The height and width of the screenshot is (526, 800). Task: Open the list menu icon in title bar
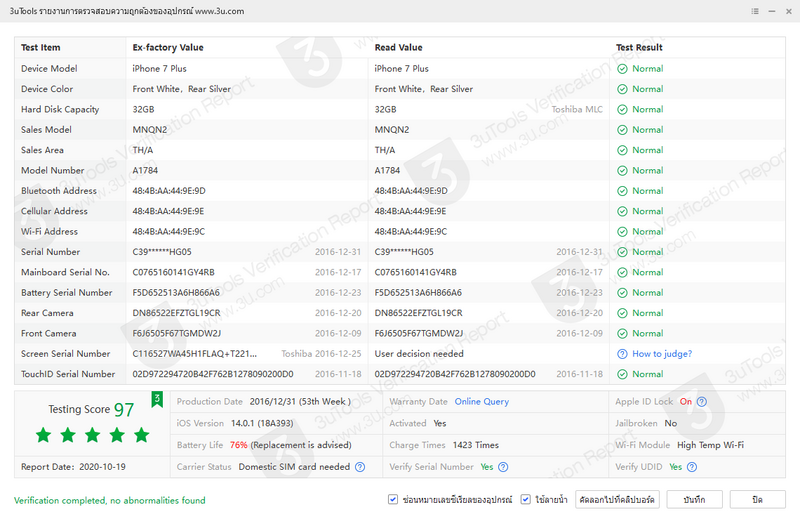click(x=755, y=11)
